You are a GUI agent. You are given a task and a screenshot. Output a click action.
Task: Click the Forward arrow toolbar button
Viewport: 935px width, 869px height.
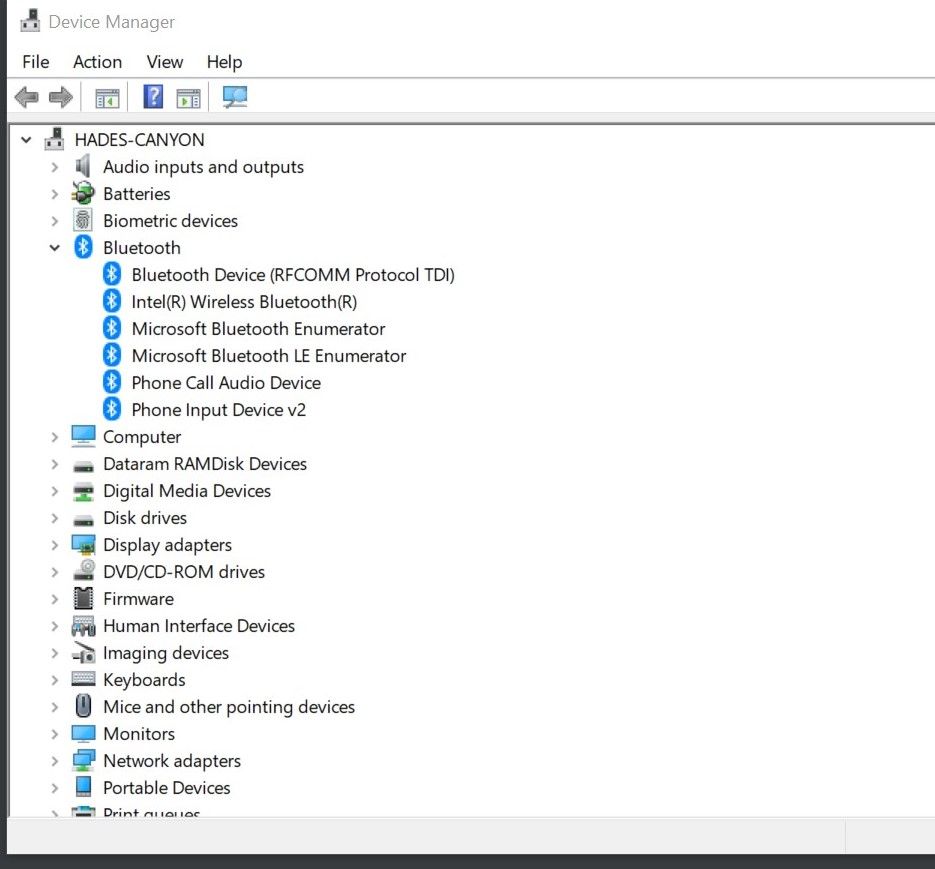(x=61, y=97)
